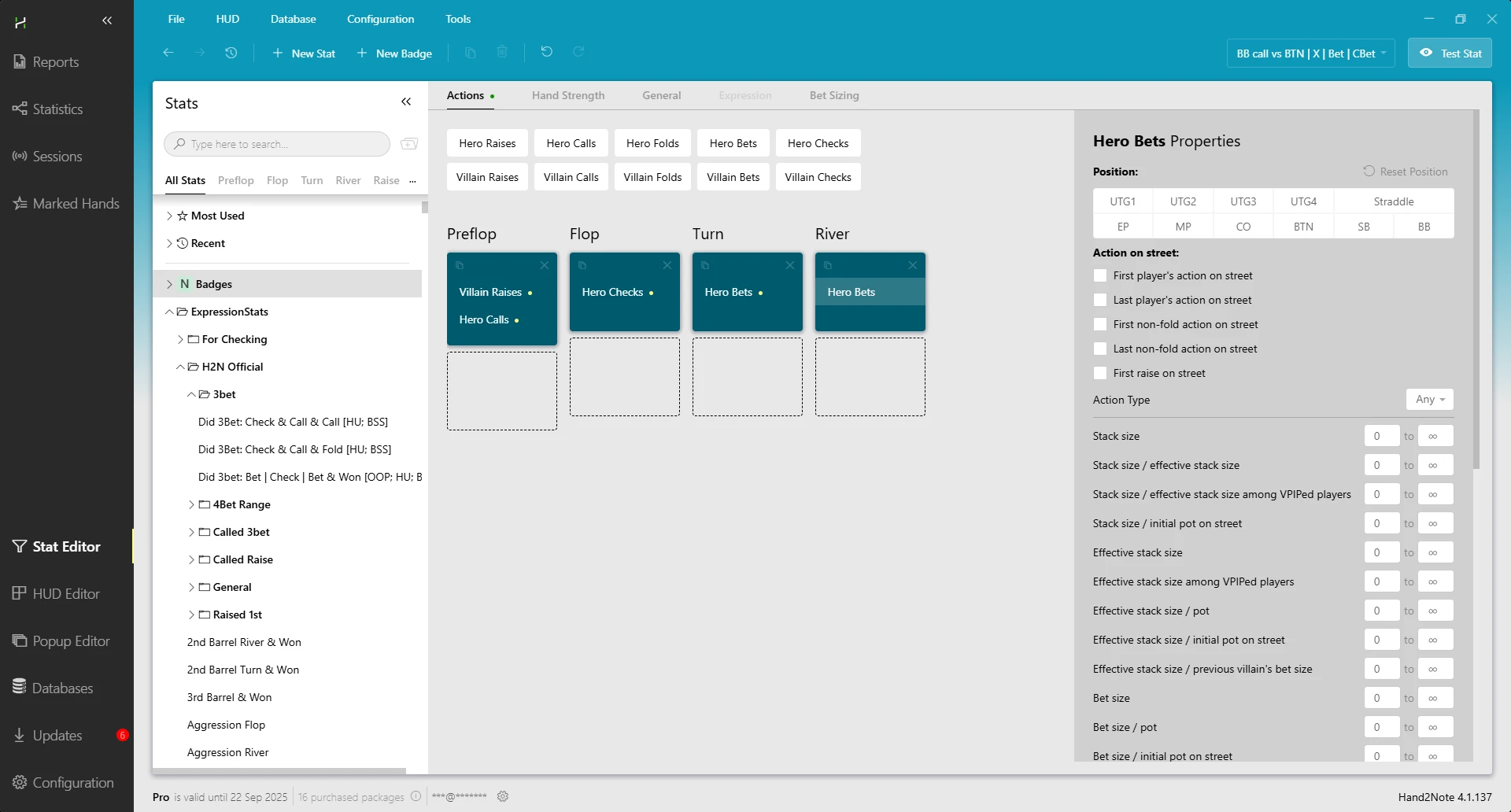Click settings gear in status bar
Screen dimensions: 1511x812
pos(503,796)
